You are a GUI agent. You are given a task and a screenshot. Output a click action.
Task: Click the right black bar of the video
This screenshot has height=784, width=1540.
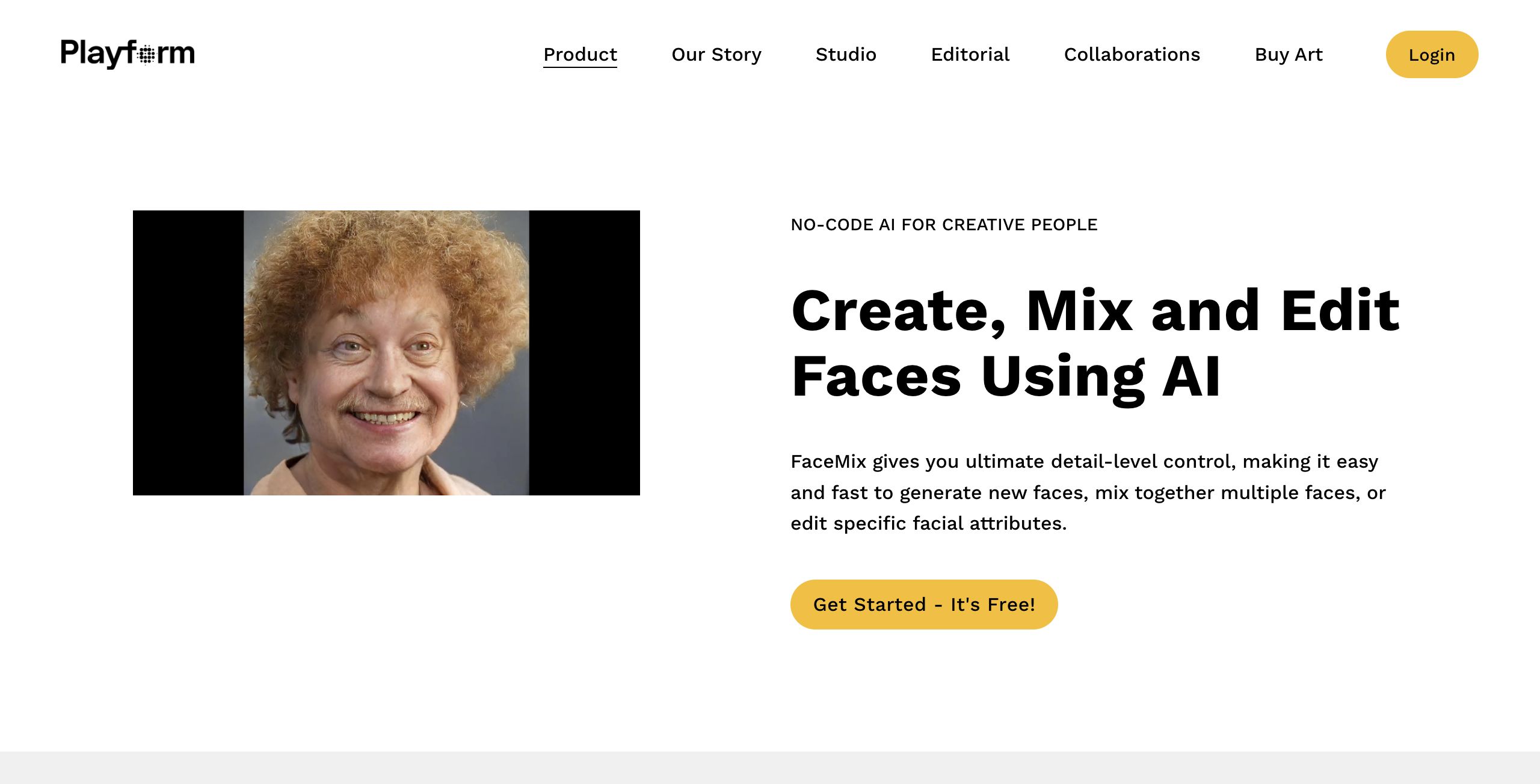[584, 353]
